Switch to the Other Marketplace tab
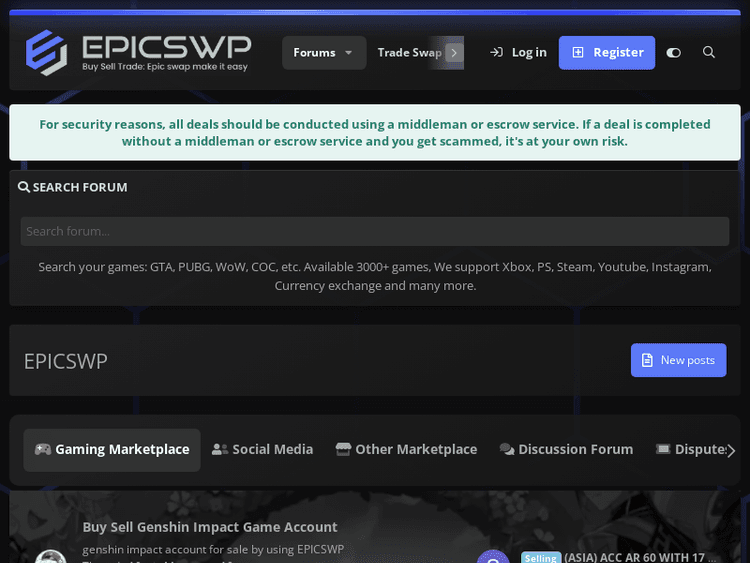 pyautogui.click(x=406, y=450)
